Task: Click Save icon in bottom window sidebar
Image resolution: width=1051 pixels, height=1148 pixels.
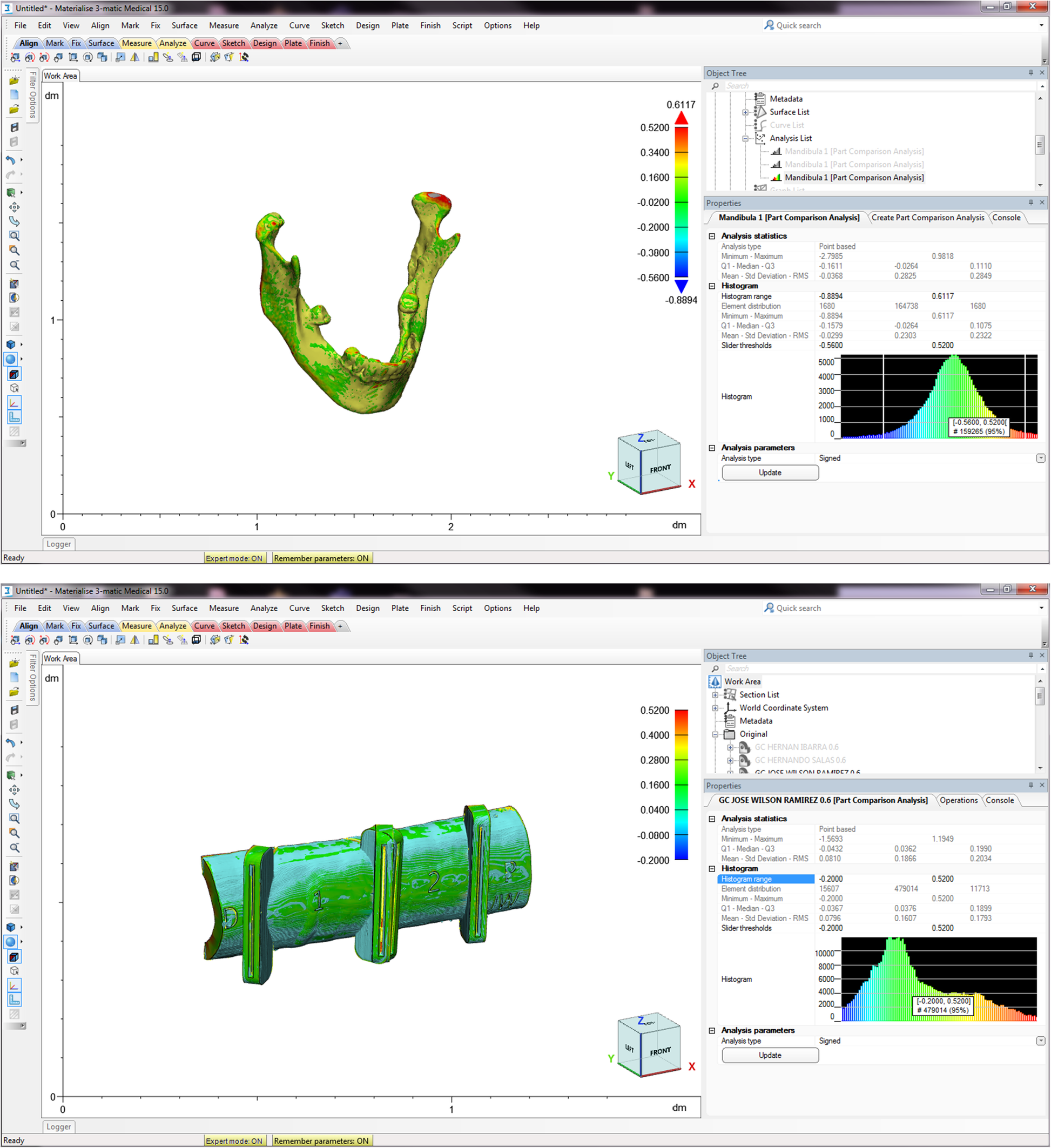Action: [14, 710]
